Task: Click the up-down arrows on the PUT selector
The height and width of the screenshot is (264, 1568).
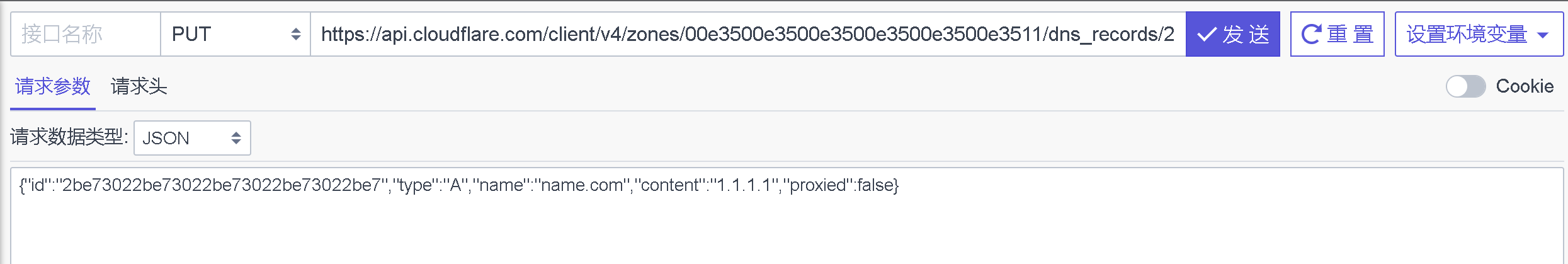Action: pos(295,34)
